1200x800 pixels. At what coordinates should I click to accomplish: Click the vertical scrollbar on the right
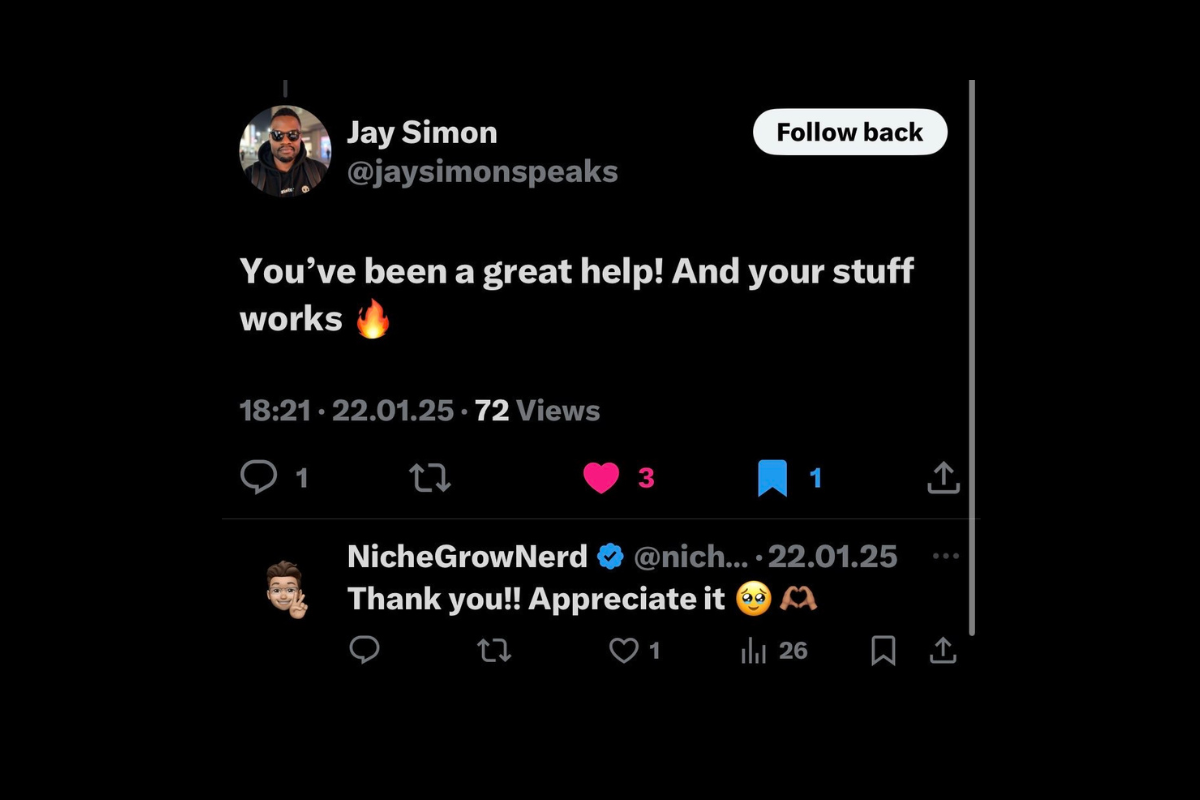point(971,358)
